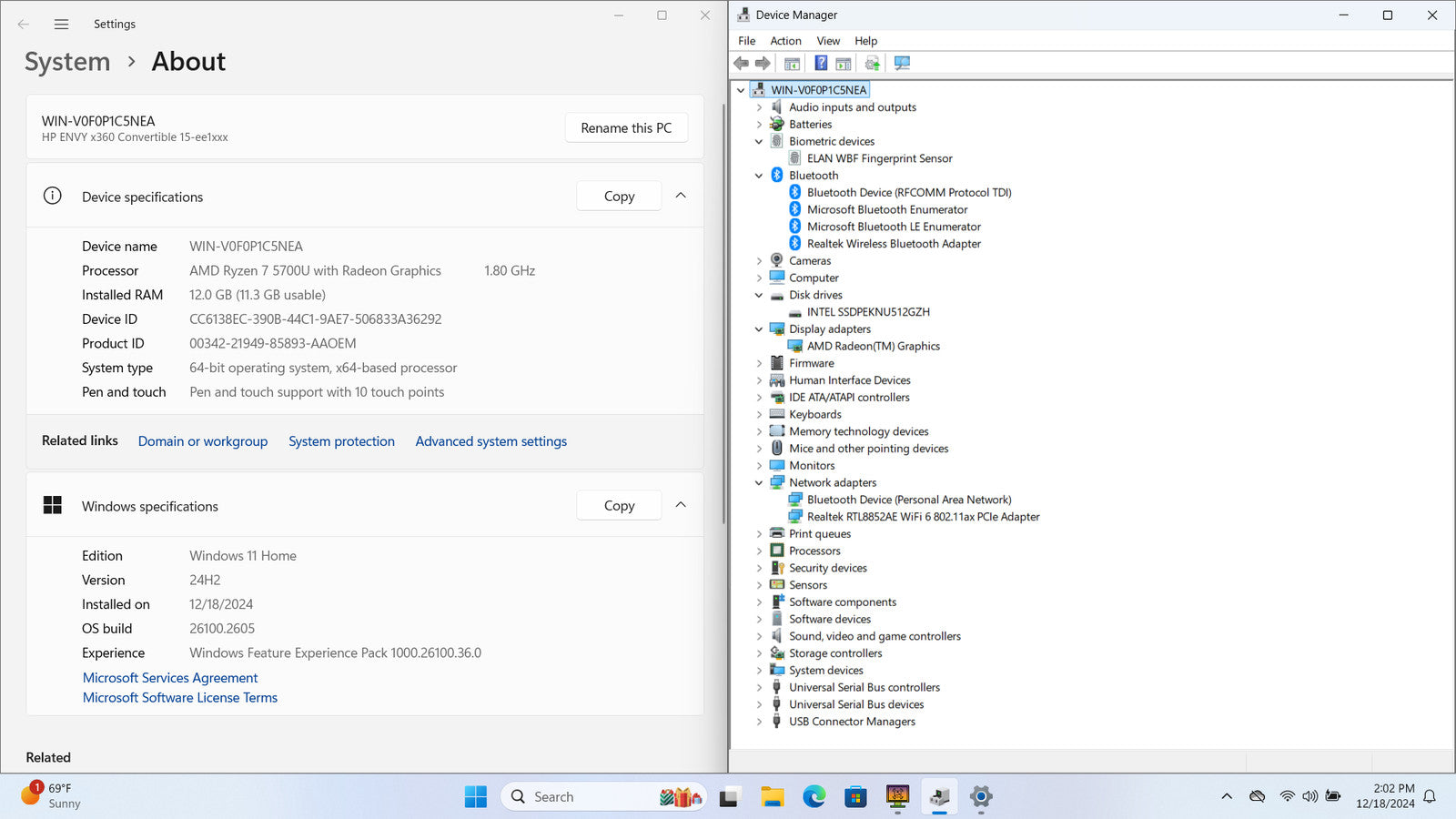Viewport: 1456px width, 819px height.
Task: Click Task View icon on taskbar
Action: 729,797
